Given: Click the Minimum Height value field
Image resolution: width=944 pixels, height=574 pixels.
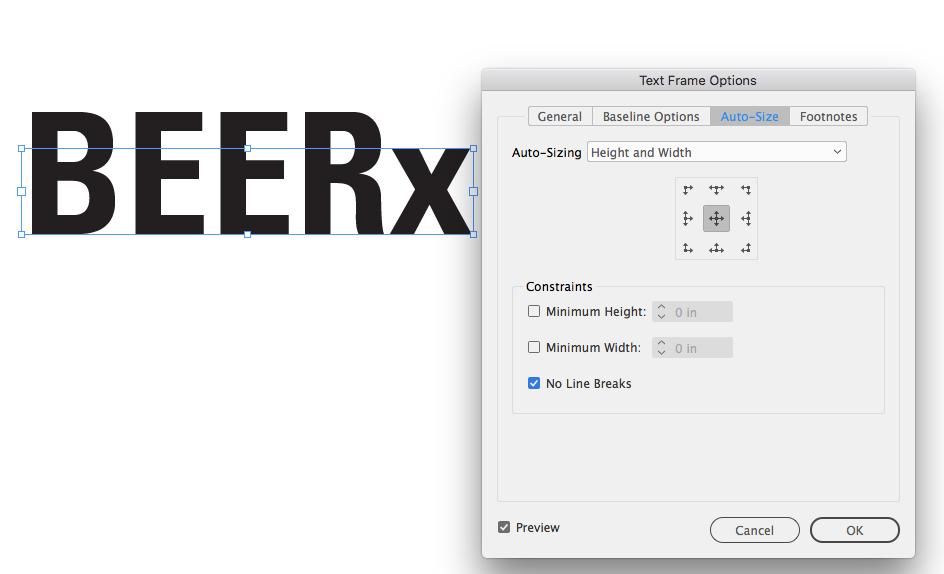Looking at the screenshot, I should [x=701, y=312].
